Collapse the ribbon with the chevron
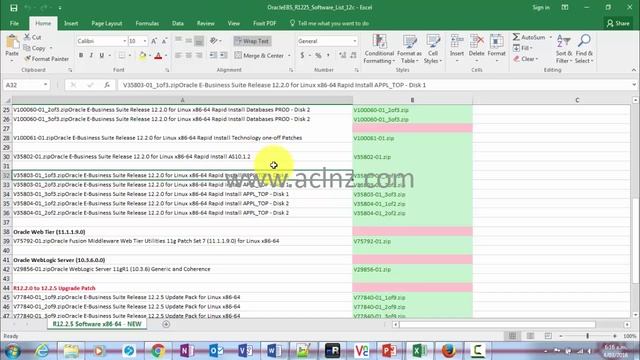The height and width of the screenshot is (360, 640). (x=634, y=70)
